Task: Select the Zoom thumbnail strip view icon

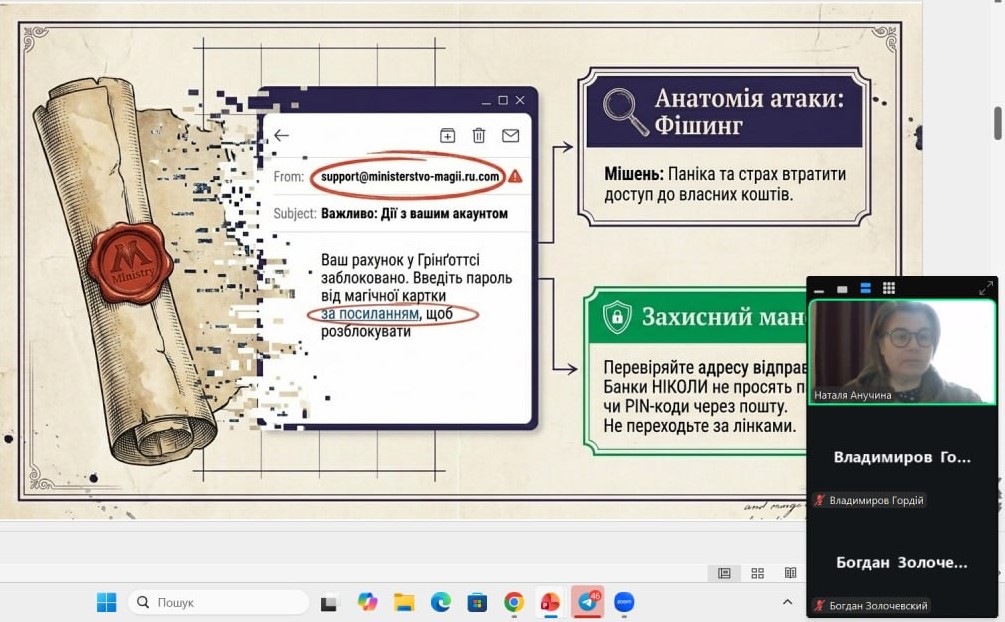Action: 865,289
